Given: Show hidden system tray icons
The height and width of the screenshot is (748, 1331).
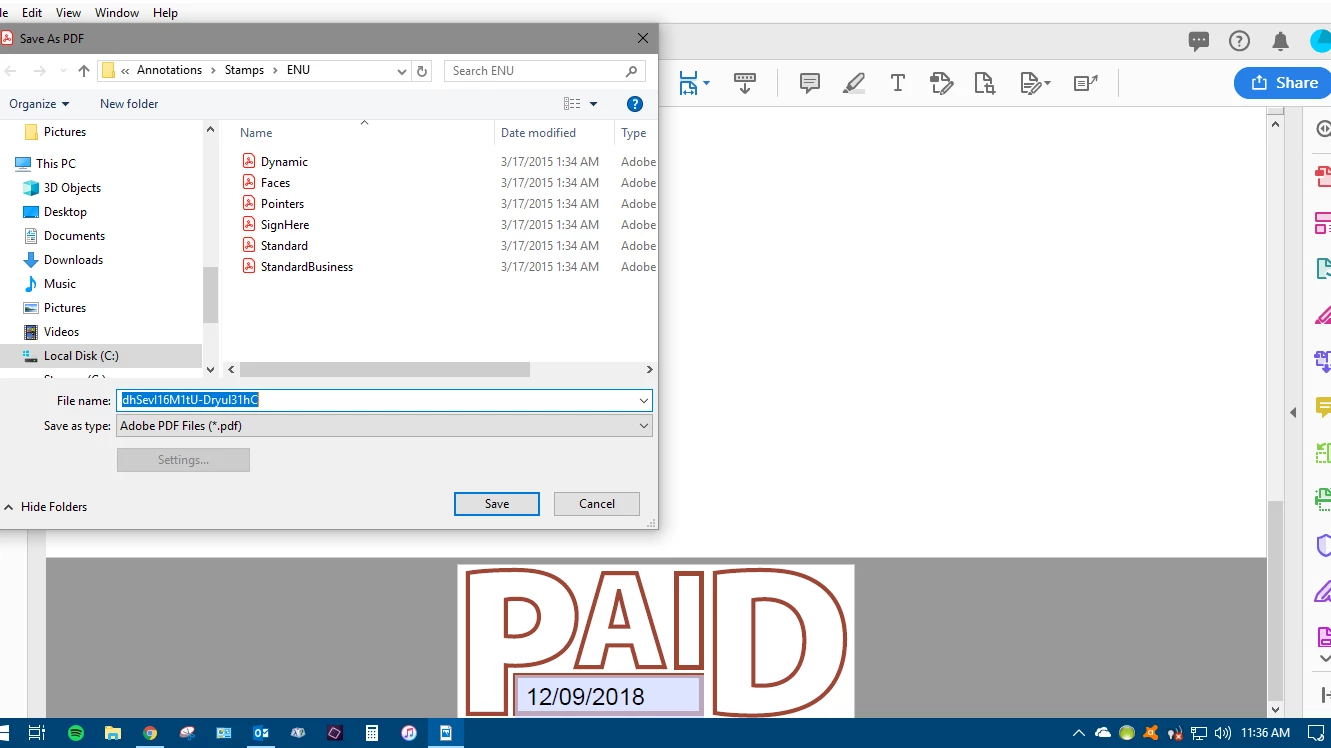Looking at the screenshot, I should (1079, 733).
